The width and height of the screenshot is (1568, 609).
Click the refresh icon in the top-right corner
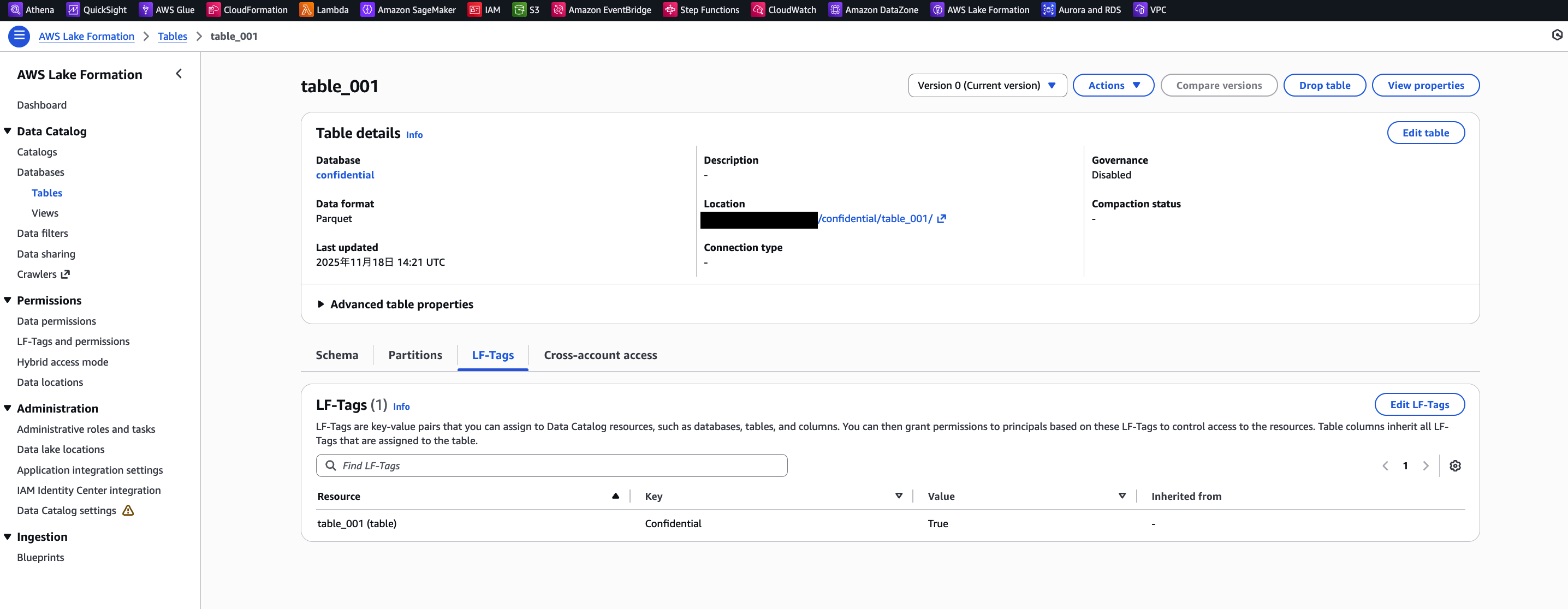click(x=1556, y=36)
